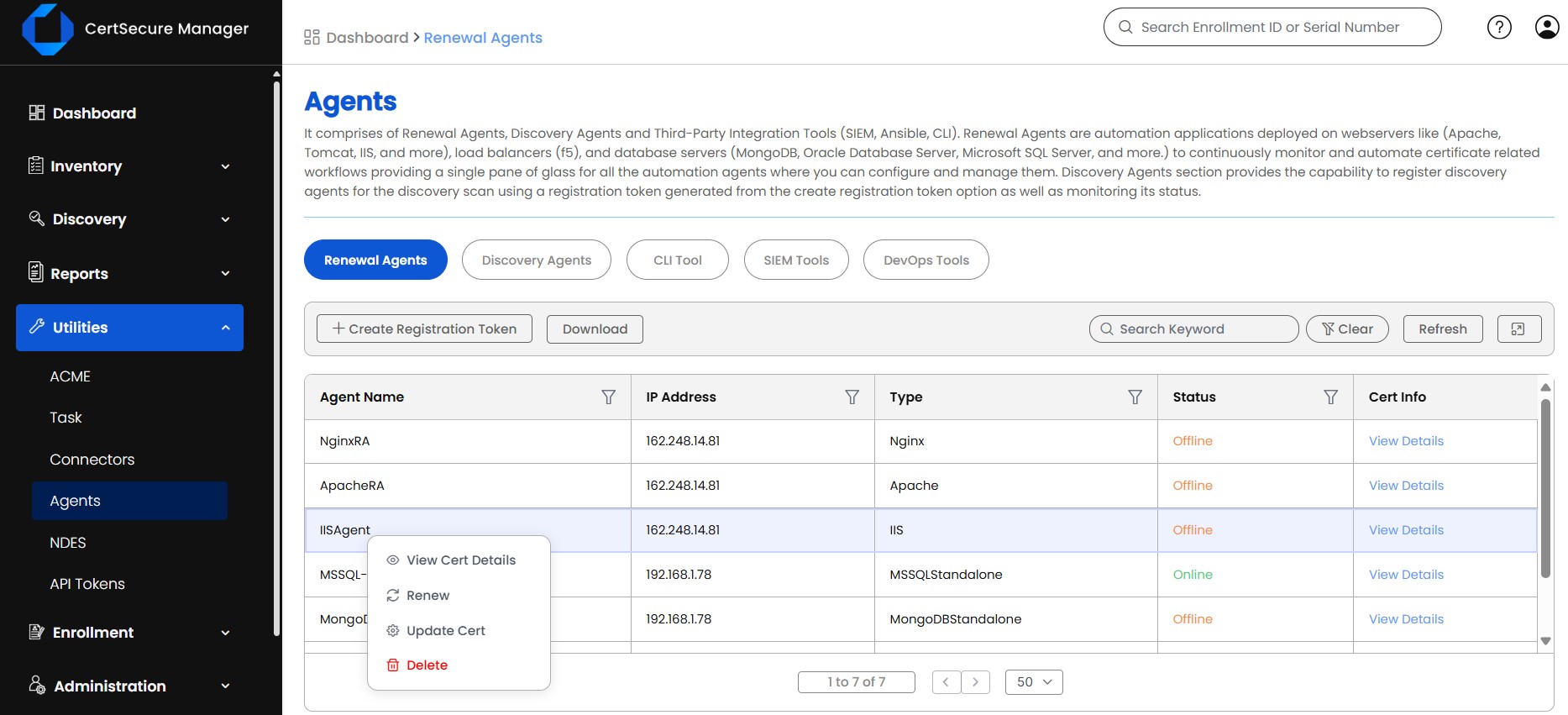
Task: Go to the previous page arrow
Action: 947,682
